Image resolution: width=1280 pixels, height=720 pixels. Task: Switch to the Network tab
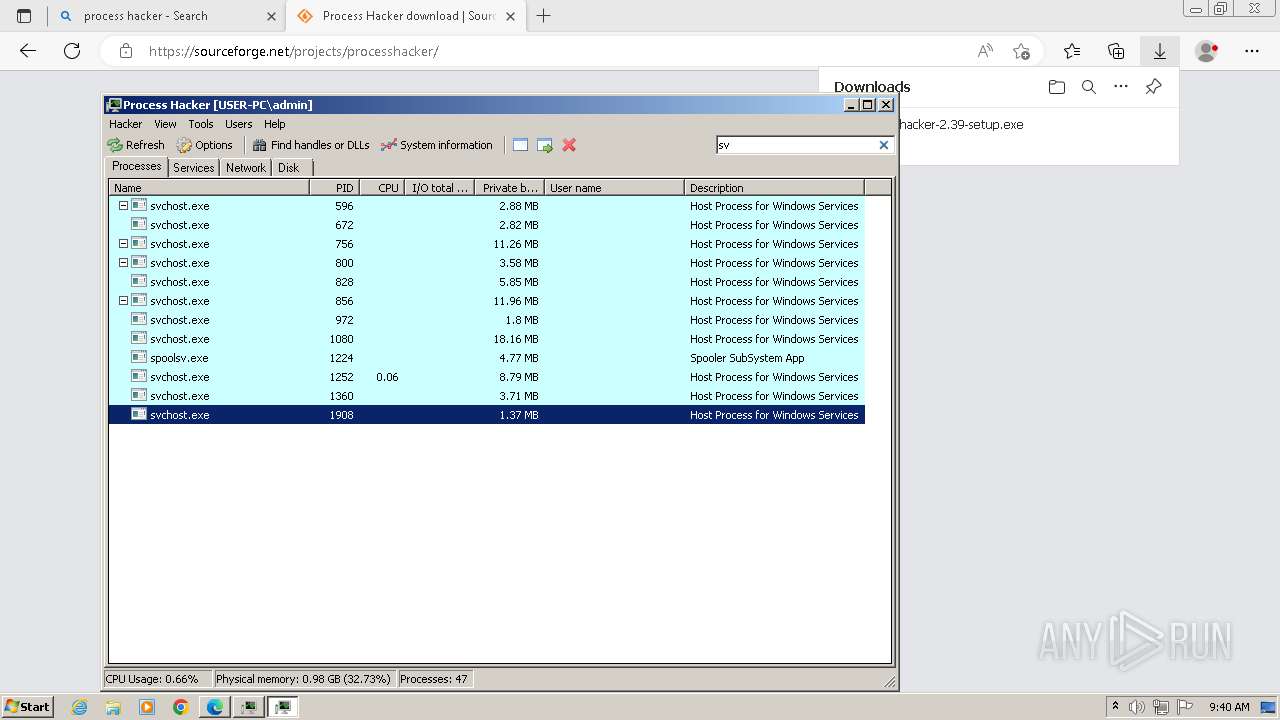coord(245,168)
